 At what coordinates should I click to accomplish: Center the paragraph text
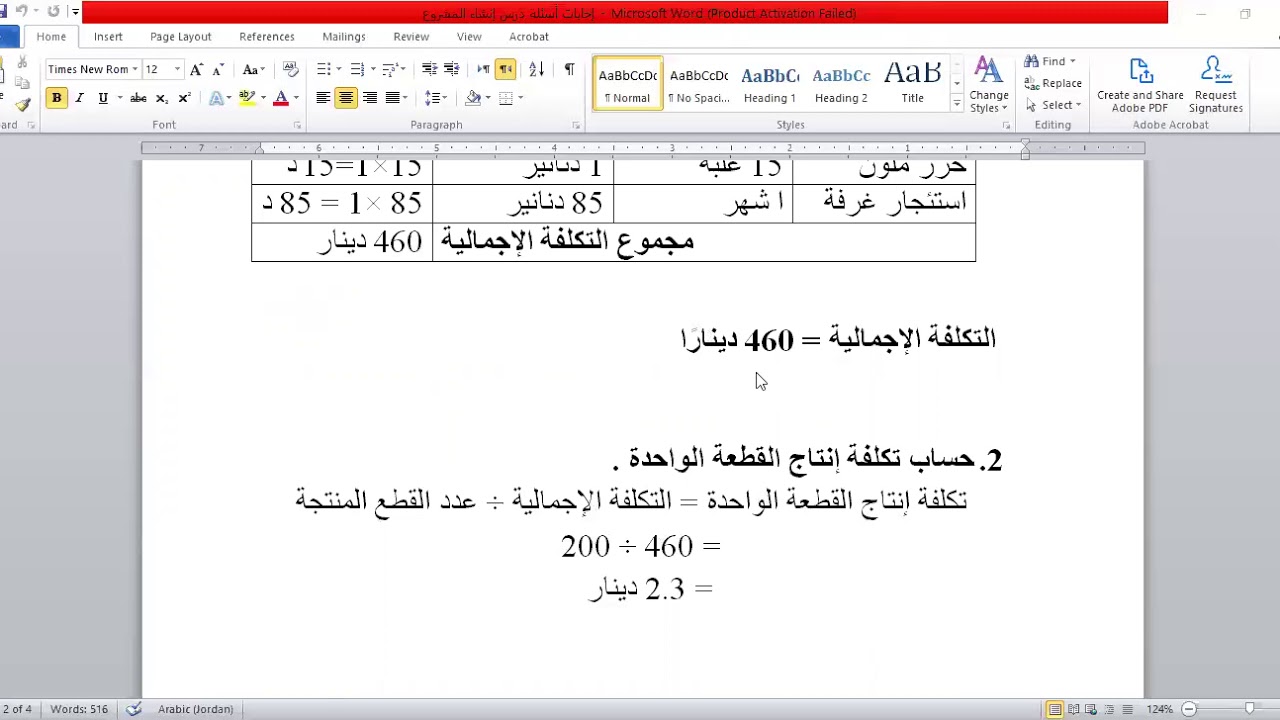(346, 98)
